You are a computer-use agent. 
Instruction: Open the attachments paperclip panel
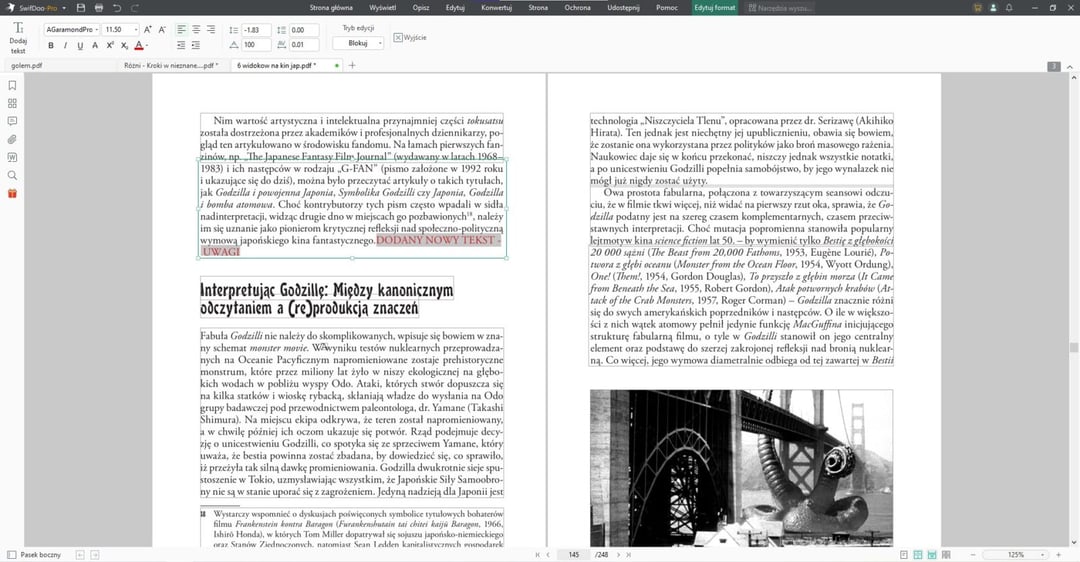[x=12, y=139]
